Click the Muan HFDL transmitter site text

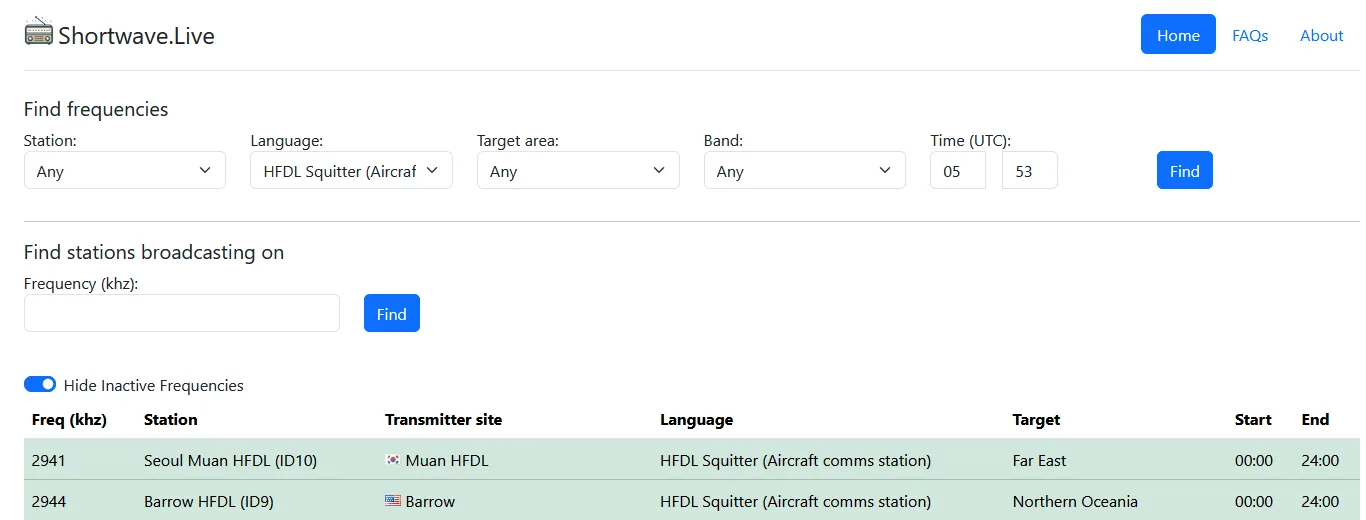click(x=447, y=461)
